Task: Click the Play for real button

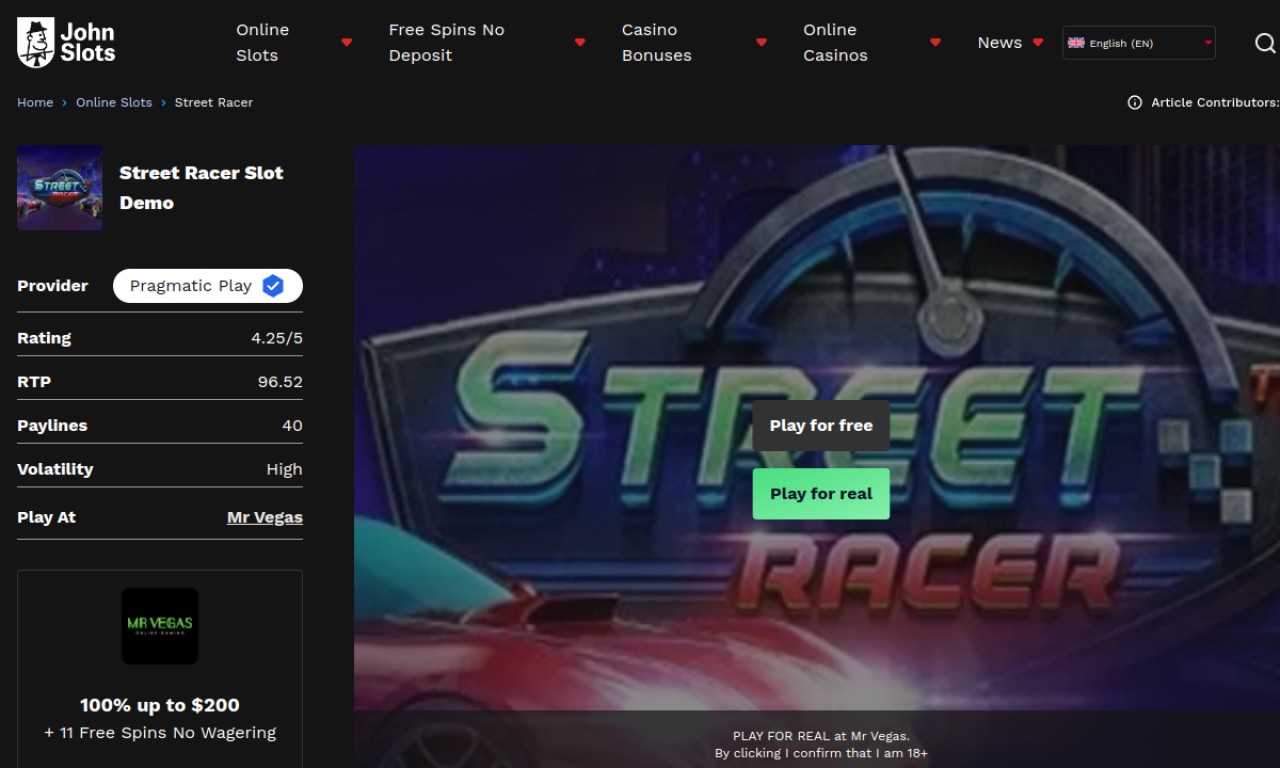Action: [x=821, y=494]
